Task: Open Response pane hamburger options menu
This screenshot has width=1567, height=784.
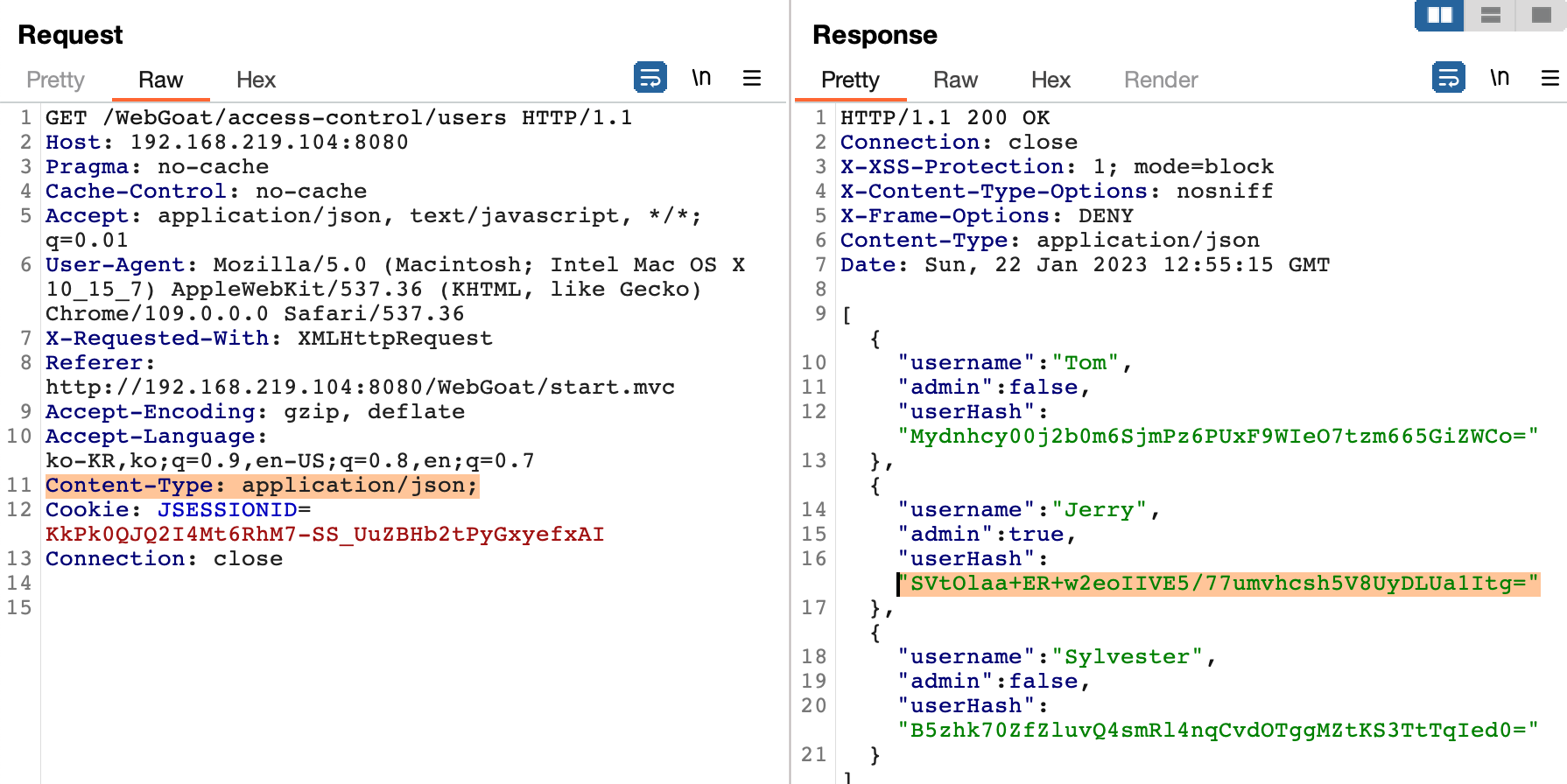Action: pyautogui.click(x=1550, y=78)
